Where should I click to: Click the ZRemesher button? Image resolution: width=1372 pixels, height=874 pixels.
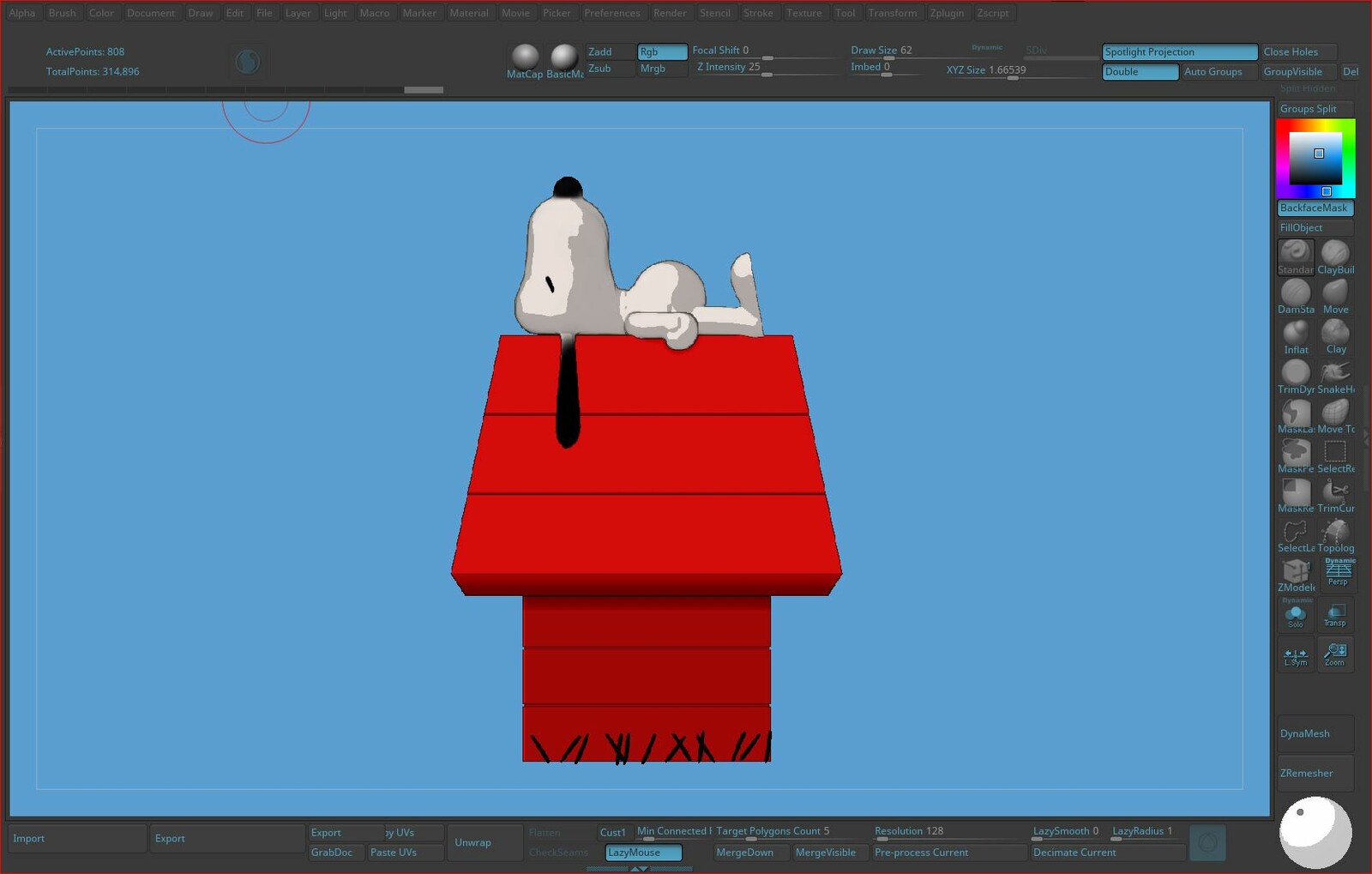pyautogui.click(x=1315, y=774)
